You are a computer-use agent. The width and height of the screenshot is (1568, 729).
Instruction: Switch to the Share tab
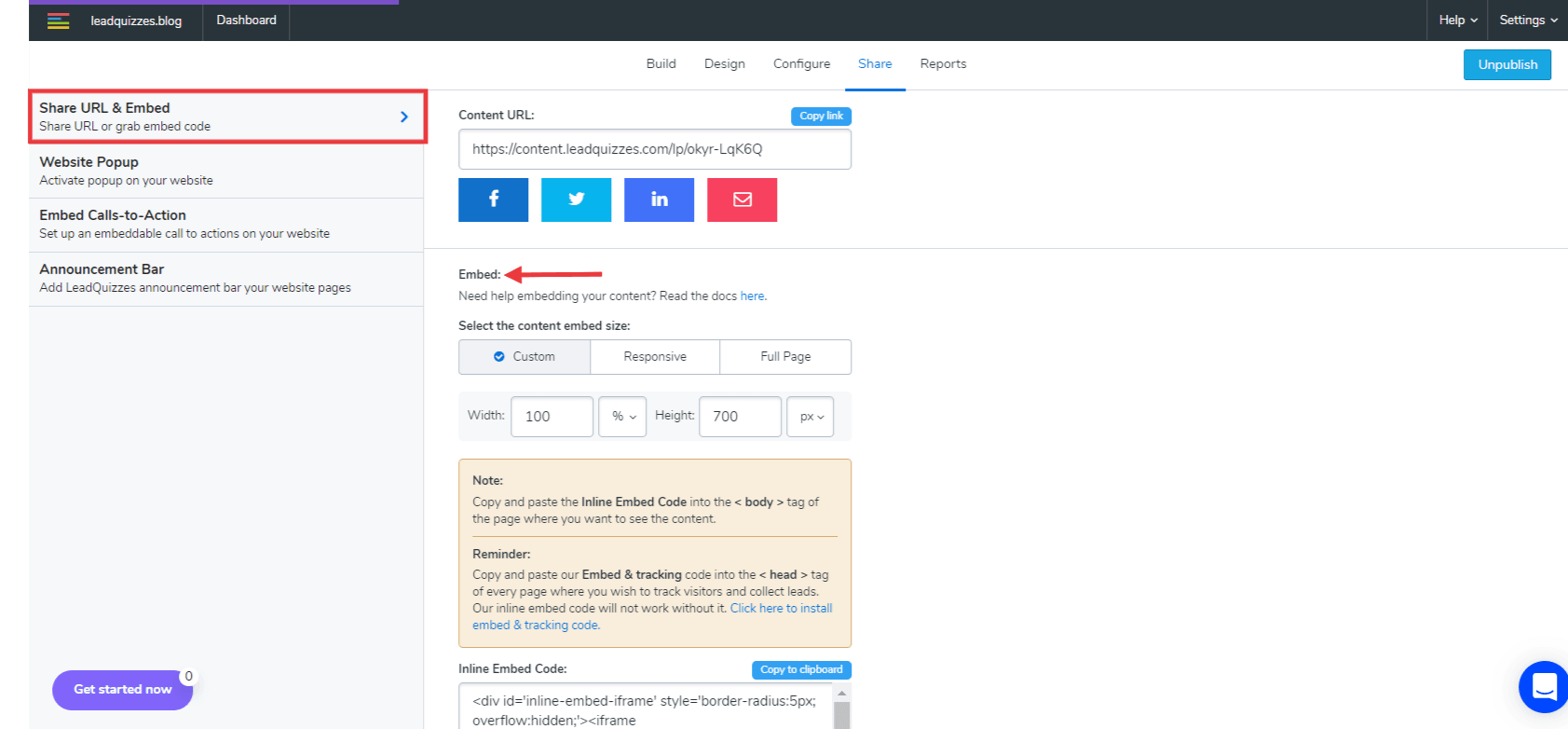[x=875, y=63]
